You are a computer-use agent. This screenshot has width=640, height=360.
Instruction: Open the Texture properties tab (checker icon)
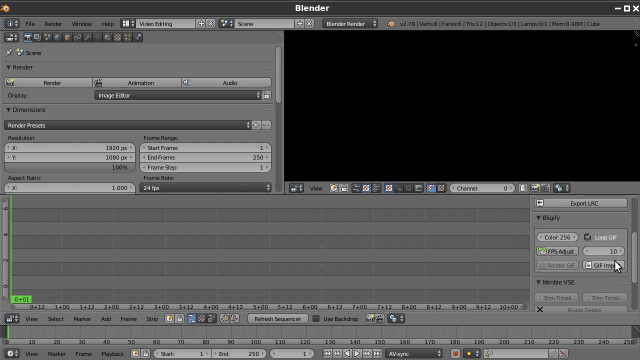coord(118,38)
